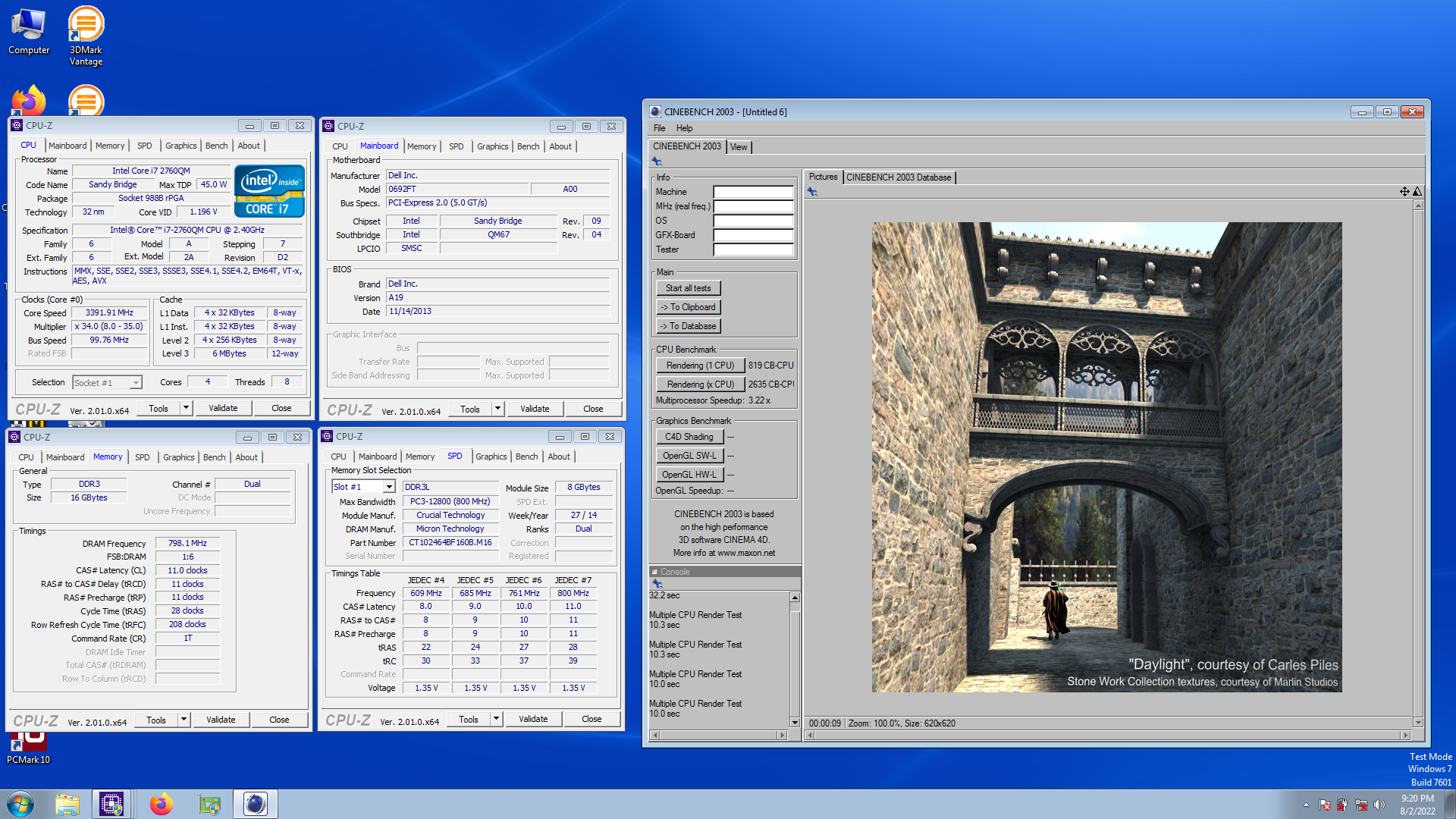
Task: Click the Intel Core i7 logo in CPU-Z
Action: click(270, 191)
